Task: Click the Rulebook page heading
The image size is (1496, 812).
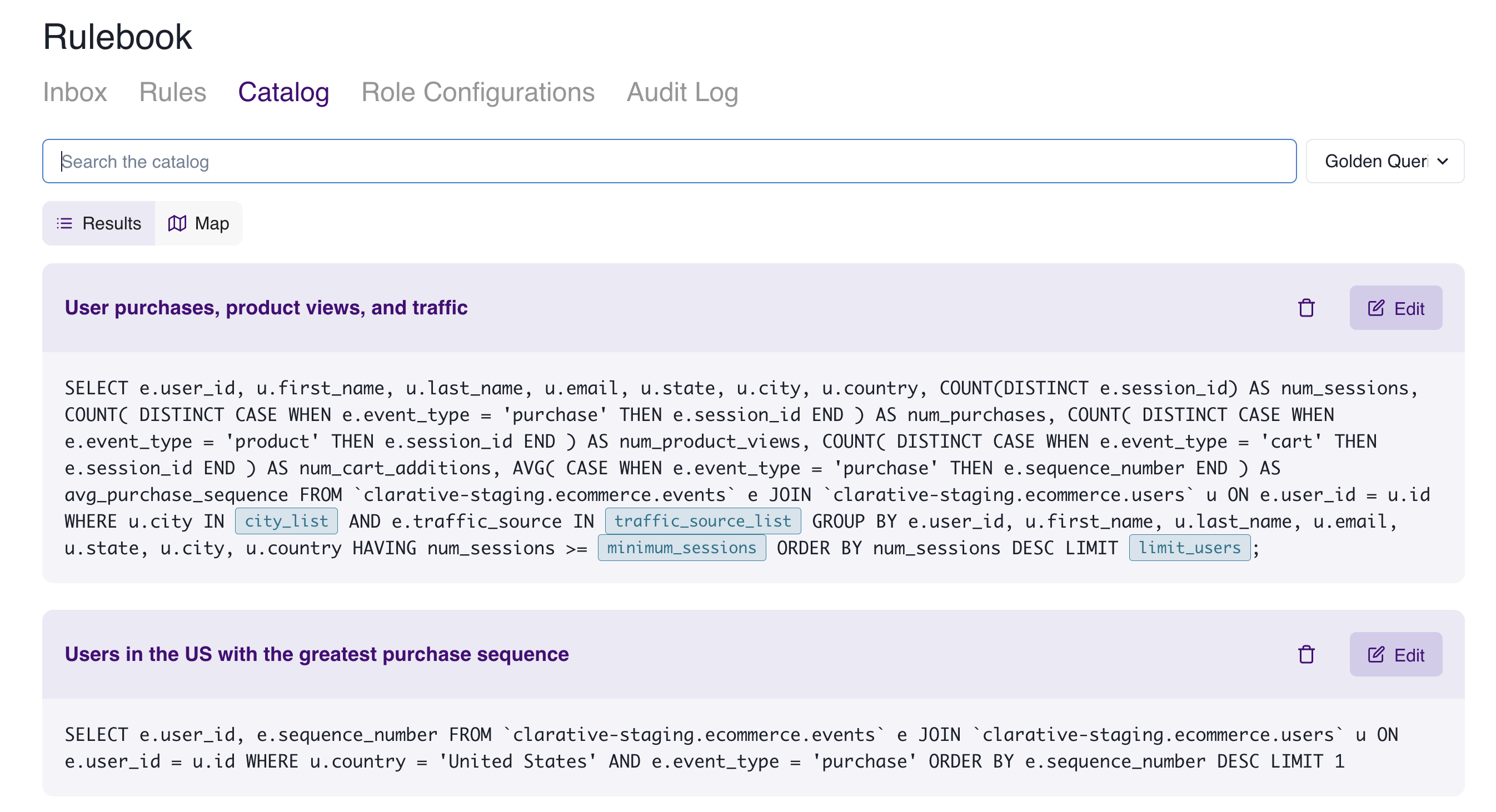Action: pyautogui.click(x=117, y=37)
